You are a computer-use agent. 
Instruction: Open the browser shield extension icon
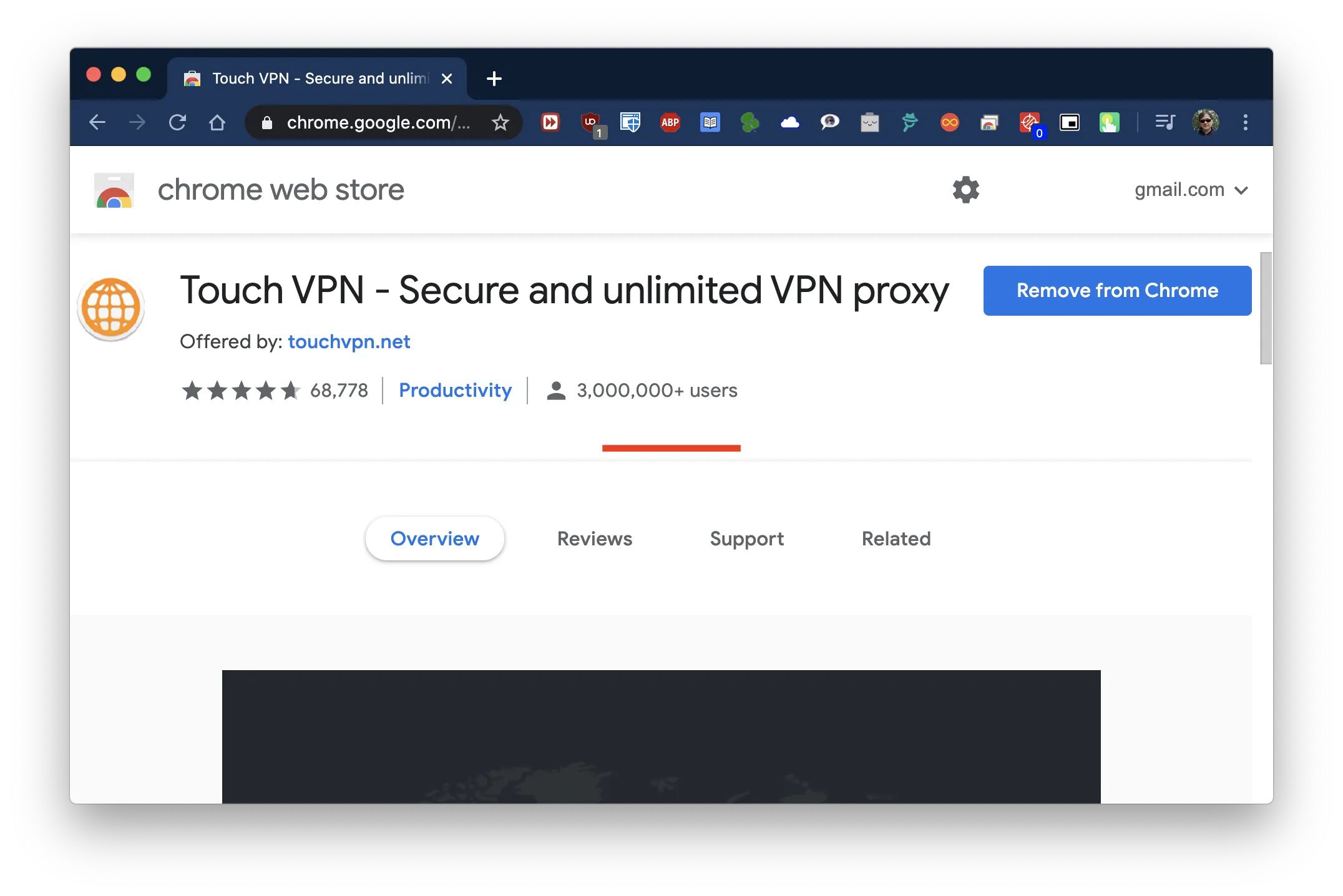[x=630, y=122]
